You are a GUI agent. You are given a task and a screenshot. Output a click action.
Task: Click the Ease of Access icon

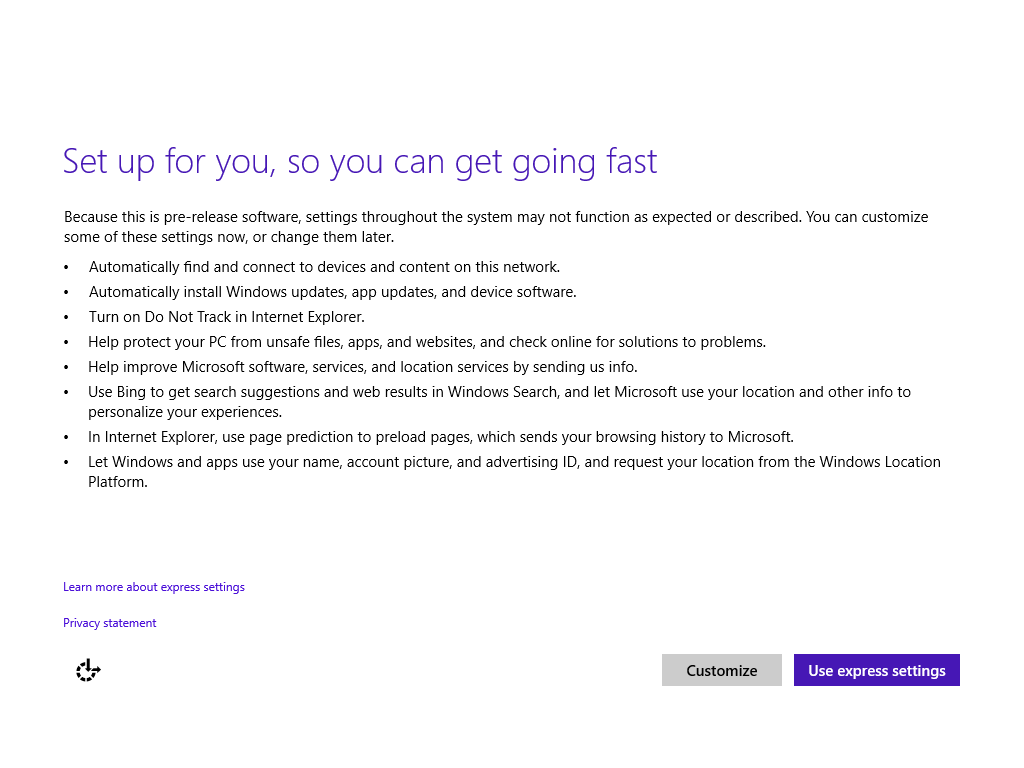click(x=88, y=670)
